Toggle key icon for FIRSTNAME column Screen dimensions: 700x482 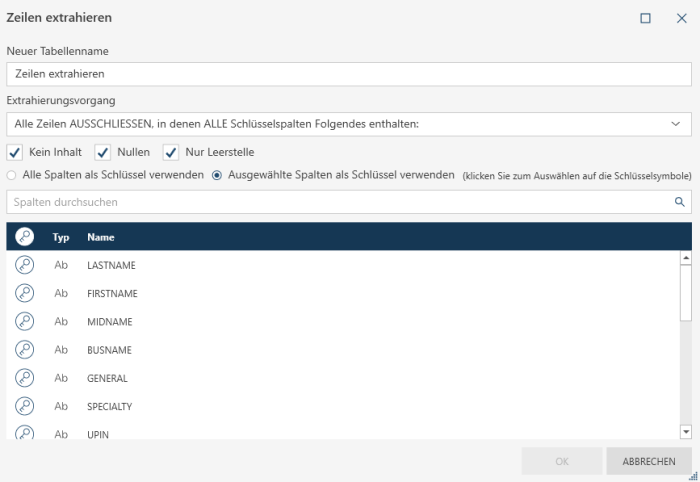click(x=25, y=293)
